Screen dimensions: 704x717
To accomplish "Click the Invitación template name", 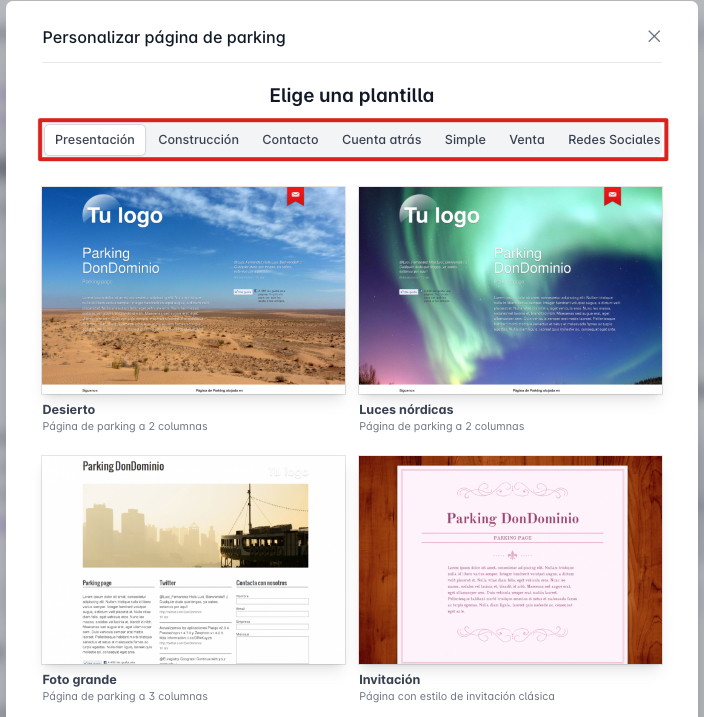I will click(390, 679).
